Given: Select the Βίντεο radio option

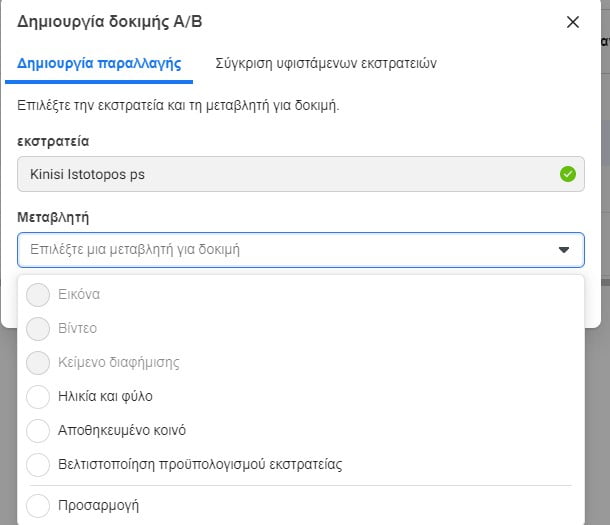Looking at the screenshot, I should click(38, 328).
